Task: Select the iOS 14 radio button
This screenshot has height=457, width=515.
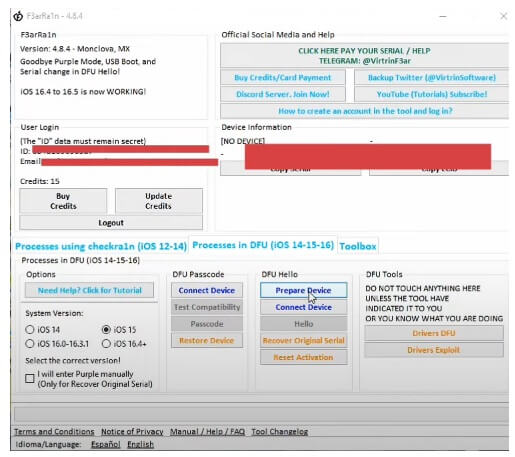Action: click(x=43, y=330)
